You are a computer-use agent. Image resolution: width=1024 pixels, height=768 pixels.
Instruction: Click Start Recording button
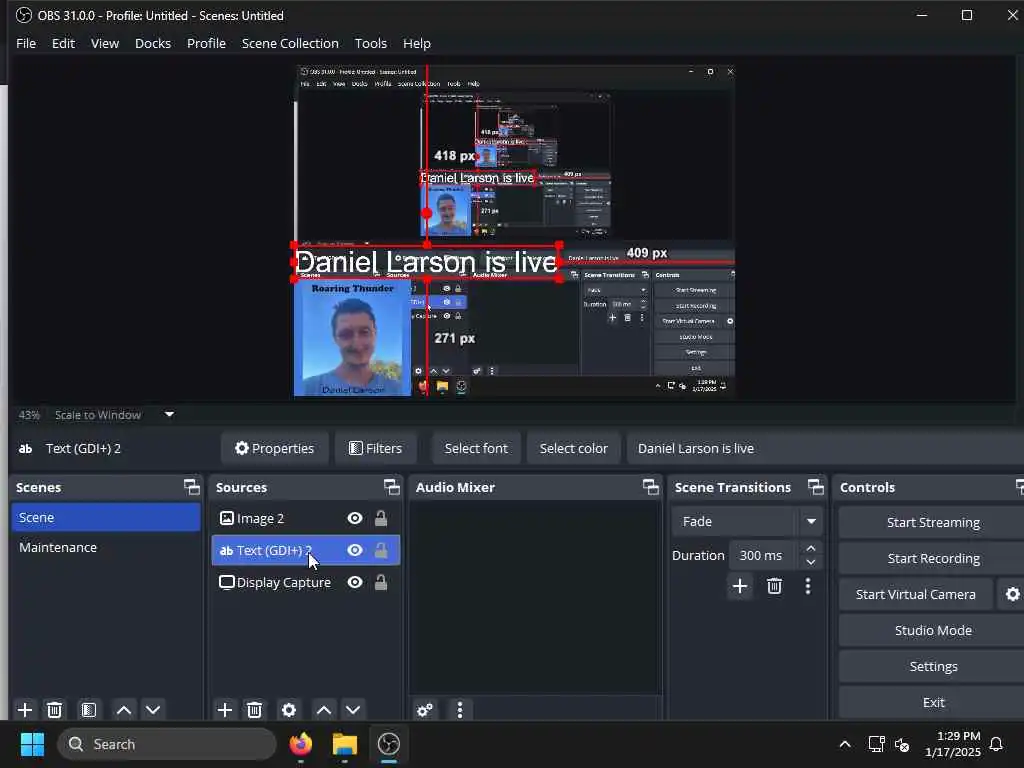(933, 558)
